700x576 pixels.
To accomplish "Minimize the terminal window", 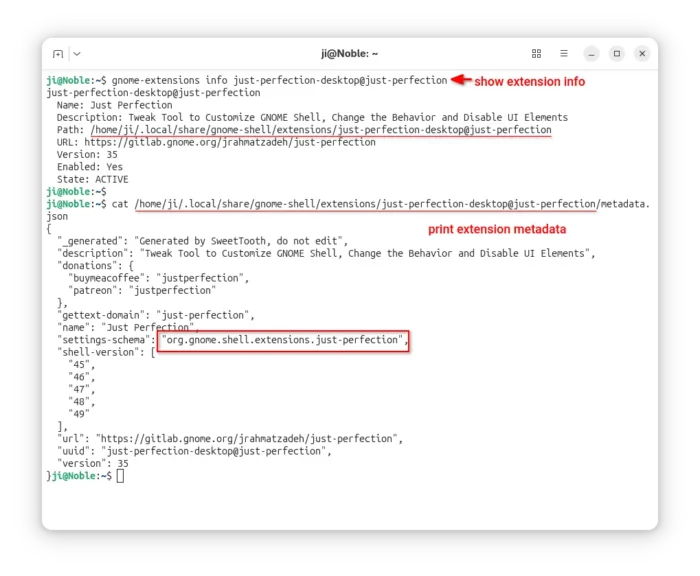I will tap(592, 54).
